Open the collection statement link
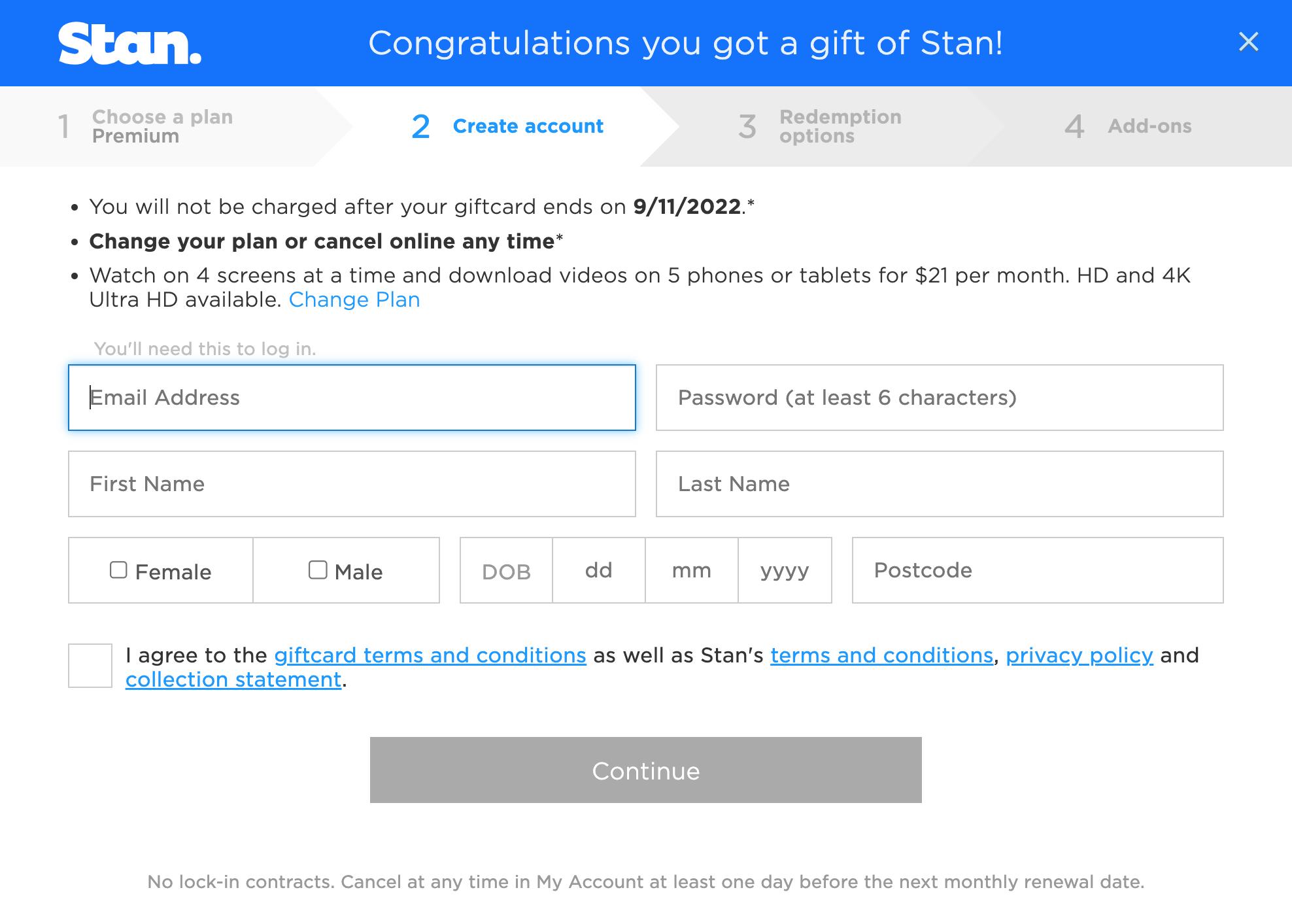The image size is (1292, 924). [x=233, y=679]
